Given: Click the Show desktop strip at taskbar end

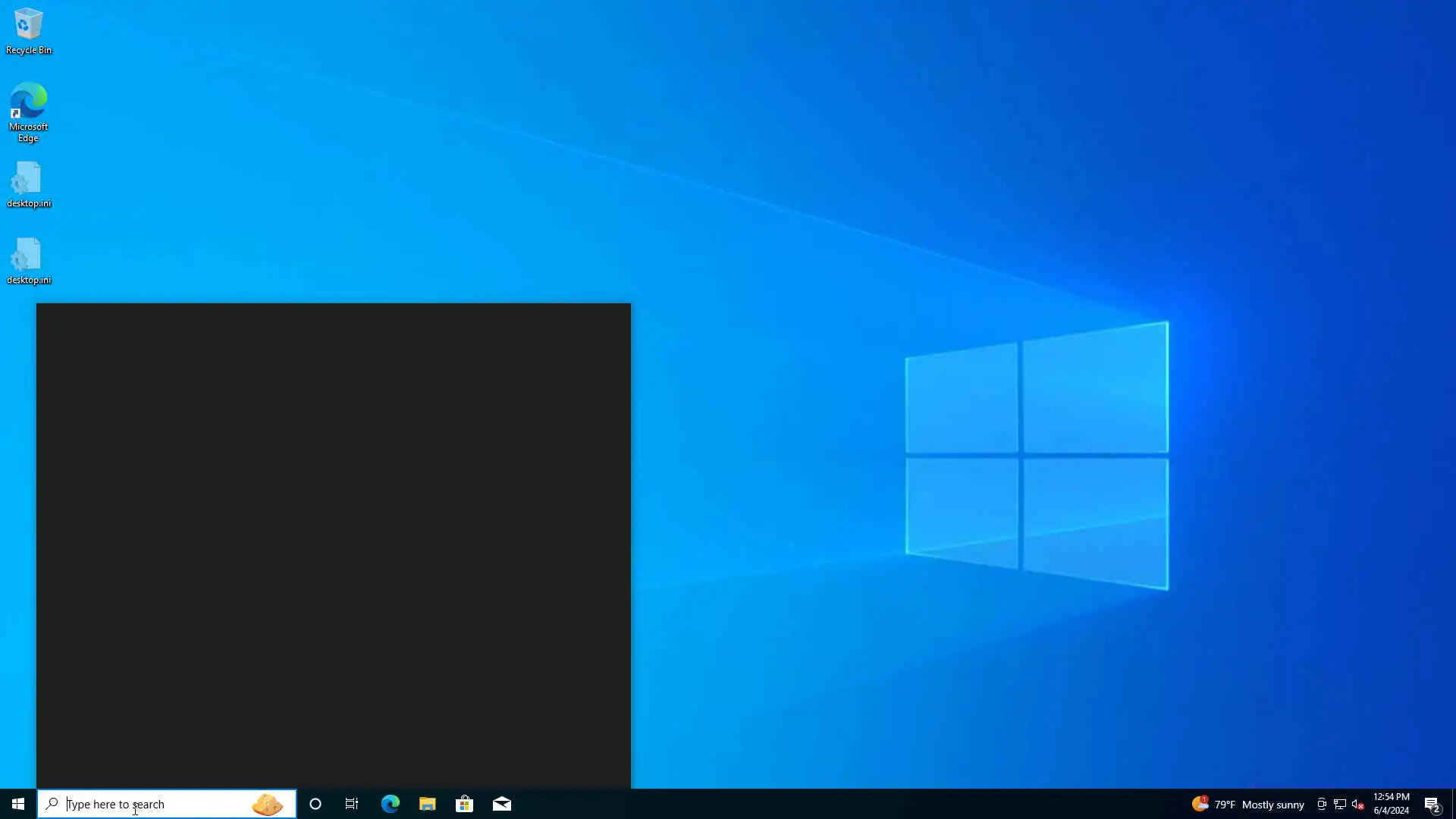Looking at the screenshot, I should point(1453,804).
